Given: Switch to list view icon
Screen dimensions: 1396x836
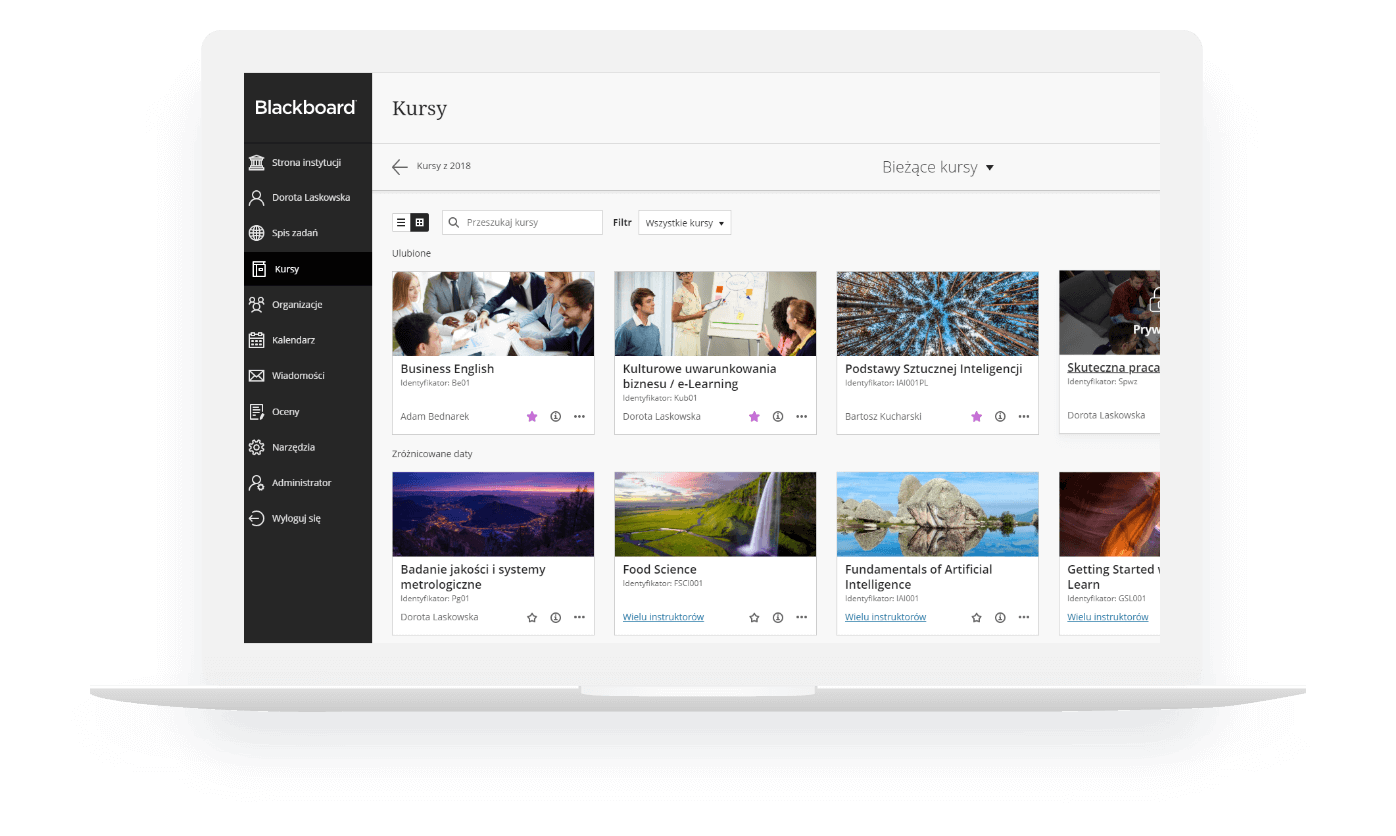Looking at the screenshot, I should coord(401,222).
